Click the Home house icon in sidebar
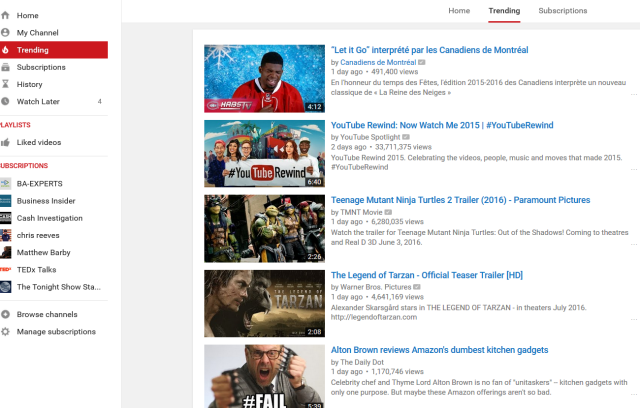 [5, 16]
